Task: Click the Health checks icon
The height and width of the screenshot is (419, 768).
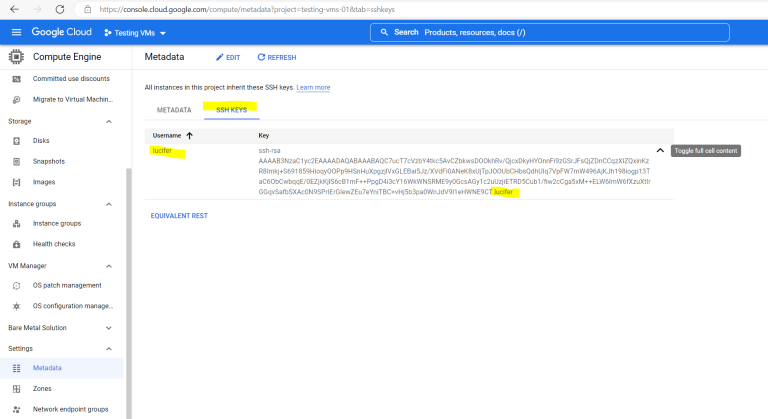Action: [x=17, y=244]
